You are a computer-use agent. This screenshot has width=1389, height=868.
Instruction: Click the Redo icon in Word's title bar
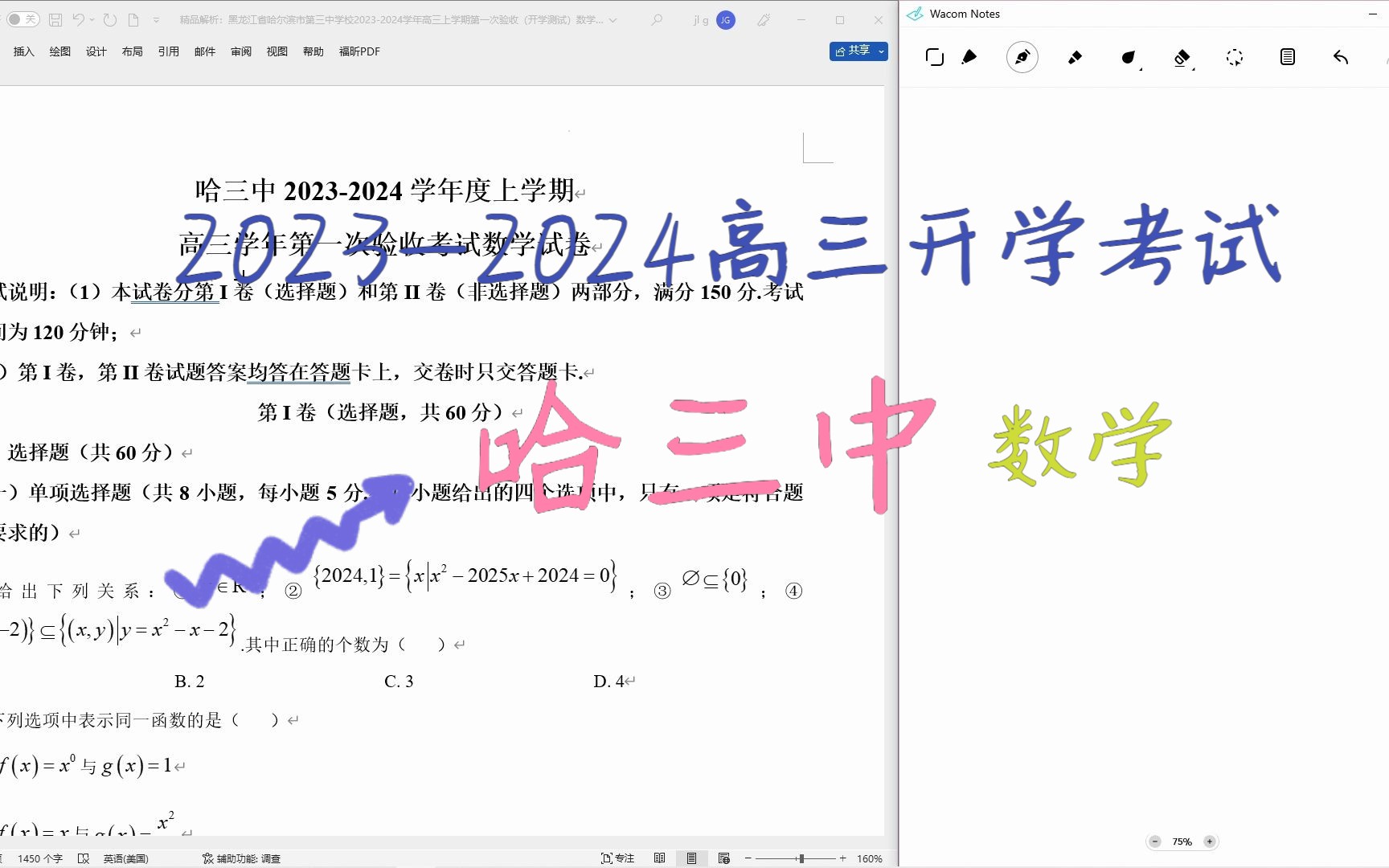pos(110,19)
